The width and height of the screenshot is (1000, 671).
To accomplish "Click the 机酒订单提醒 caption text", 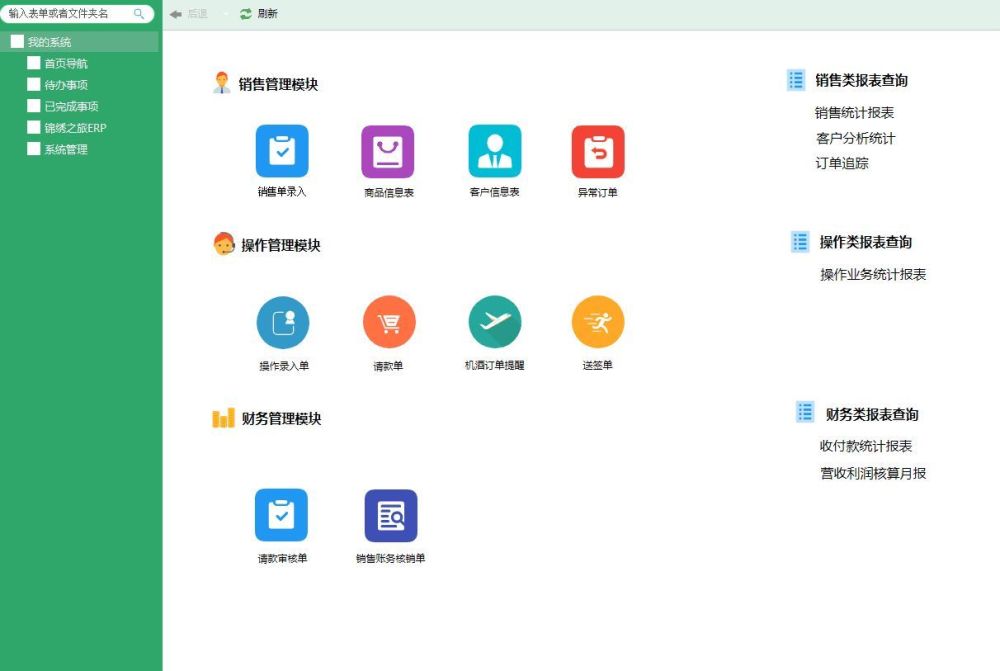I will click(x=494, y=365).
